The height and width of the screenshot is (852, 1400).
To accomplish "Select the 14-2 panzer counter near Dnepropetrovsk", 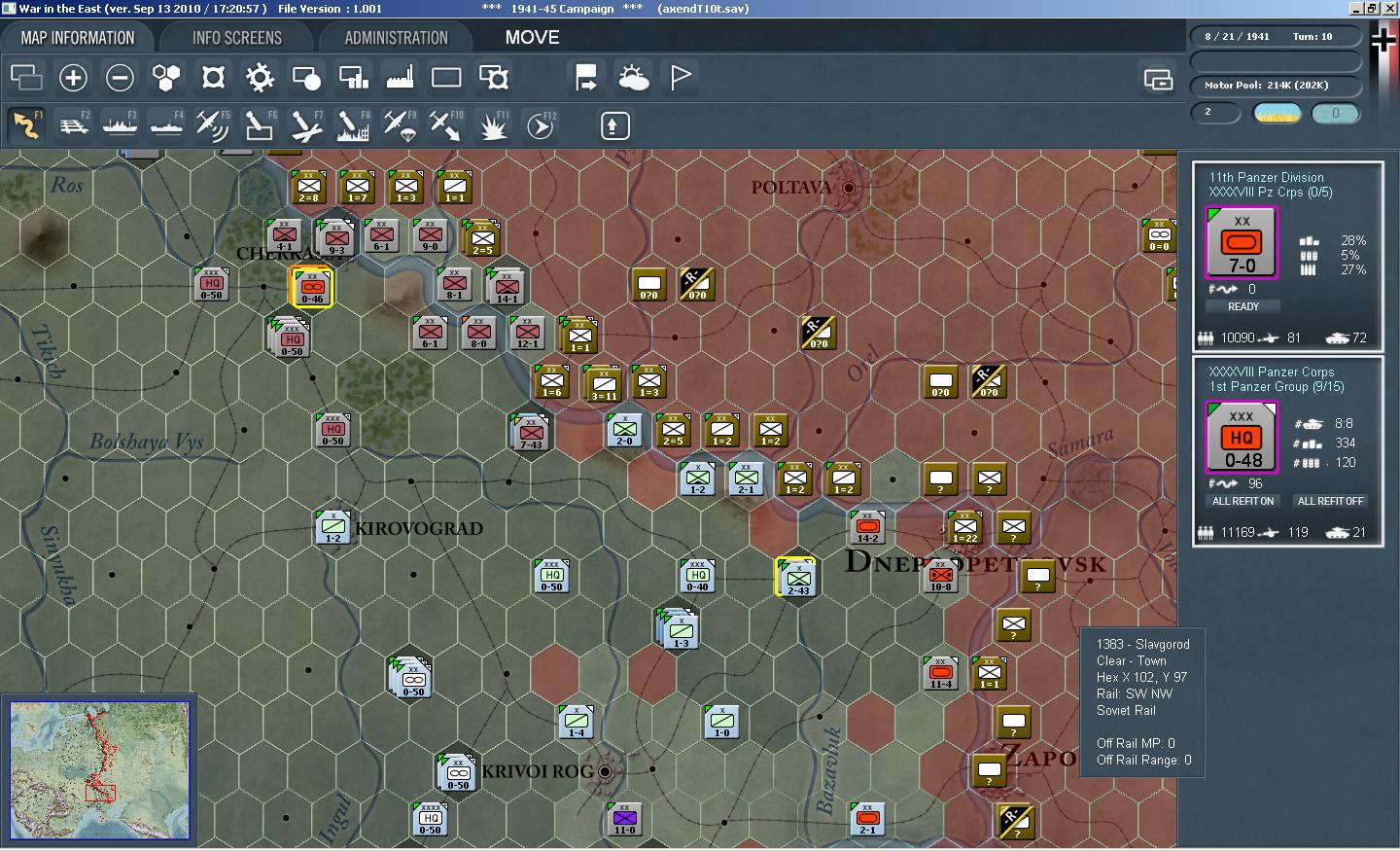I will (x=867, y=528).
